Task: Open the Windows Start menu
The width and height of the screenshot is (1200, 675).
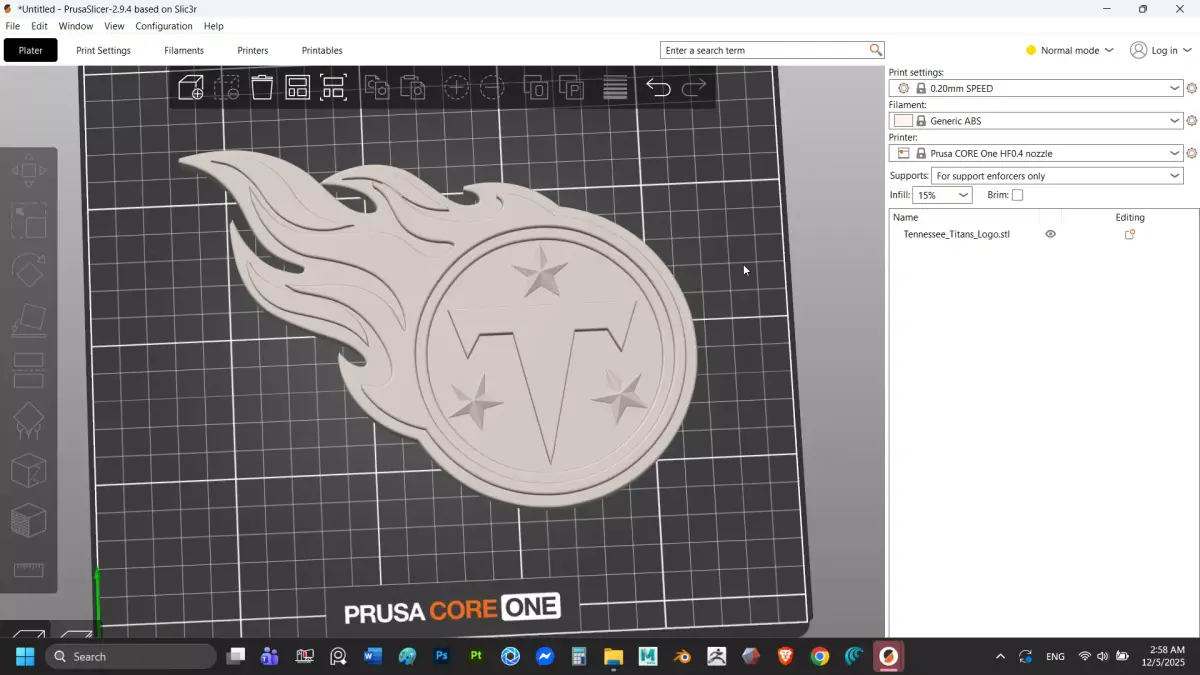Action: (x=25, y=656)
